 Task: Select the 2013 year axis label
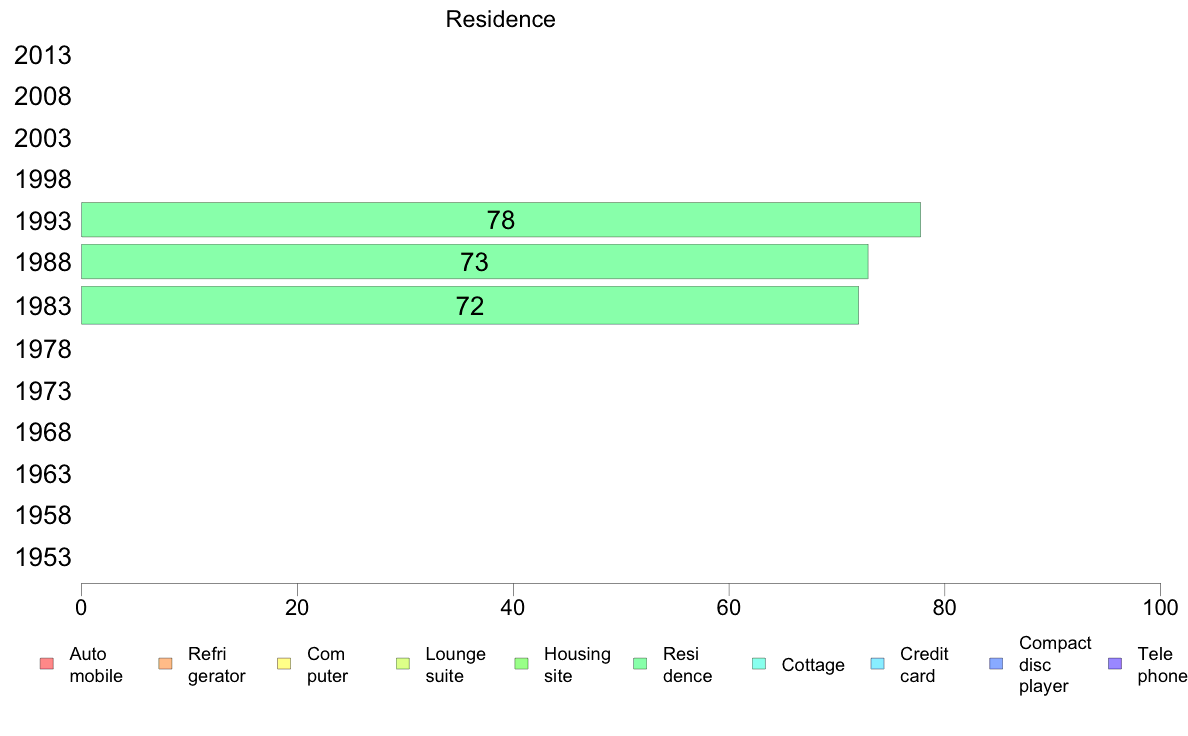[x=43, y=55]
